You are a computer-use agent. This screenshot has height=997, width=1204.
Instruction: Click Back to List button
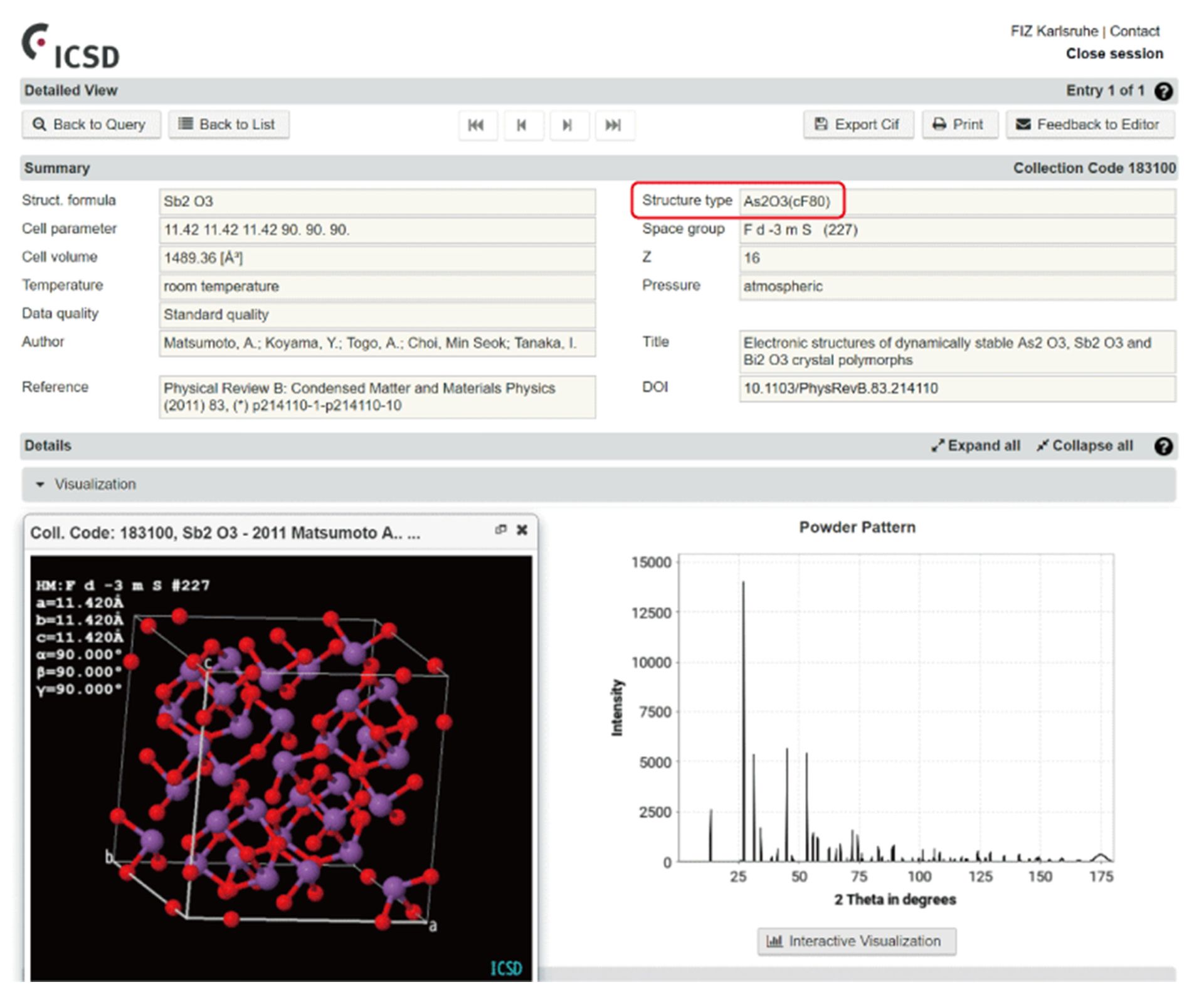click(229, 124)
